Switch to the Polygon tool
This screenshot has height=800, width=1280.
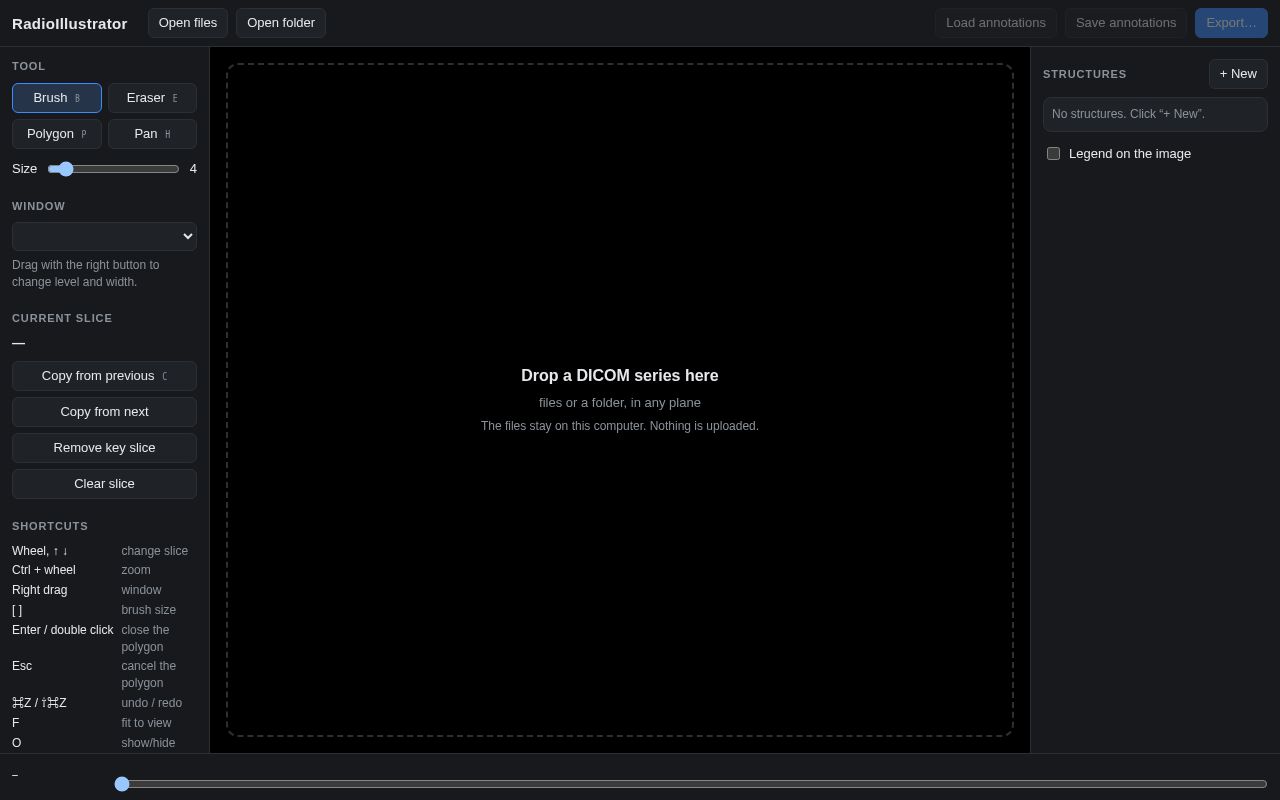[x=57, y=134]
